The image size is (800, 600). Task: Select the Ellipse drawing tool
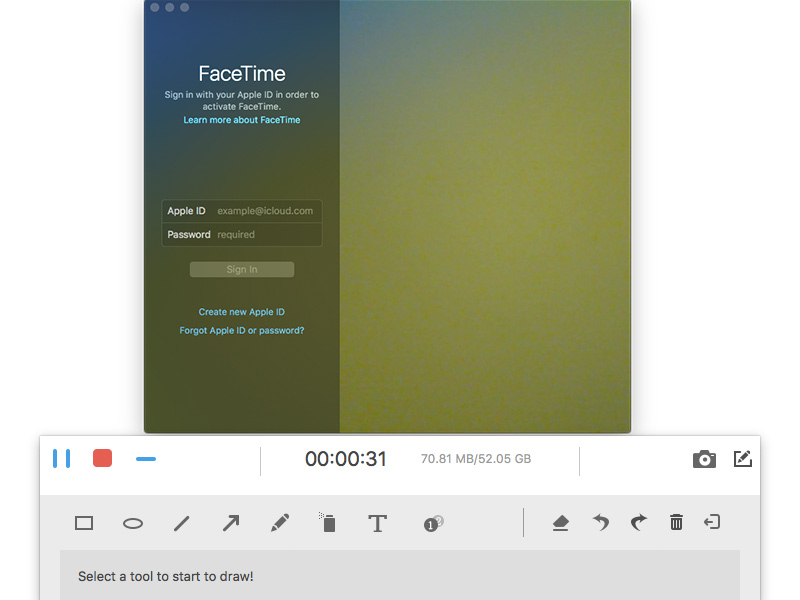tap(133, 522)
